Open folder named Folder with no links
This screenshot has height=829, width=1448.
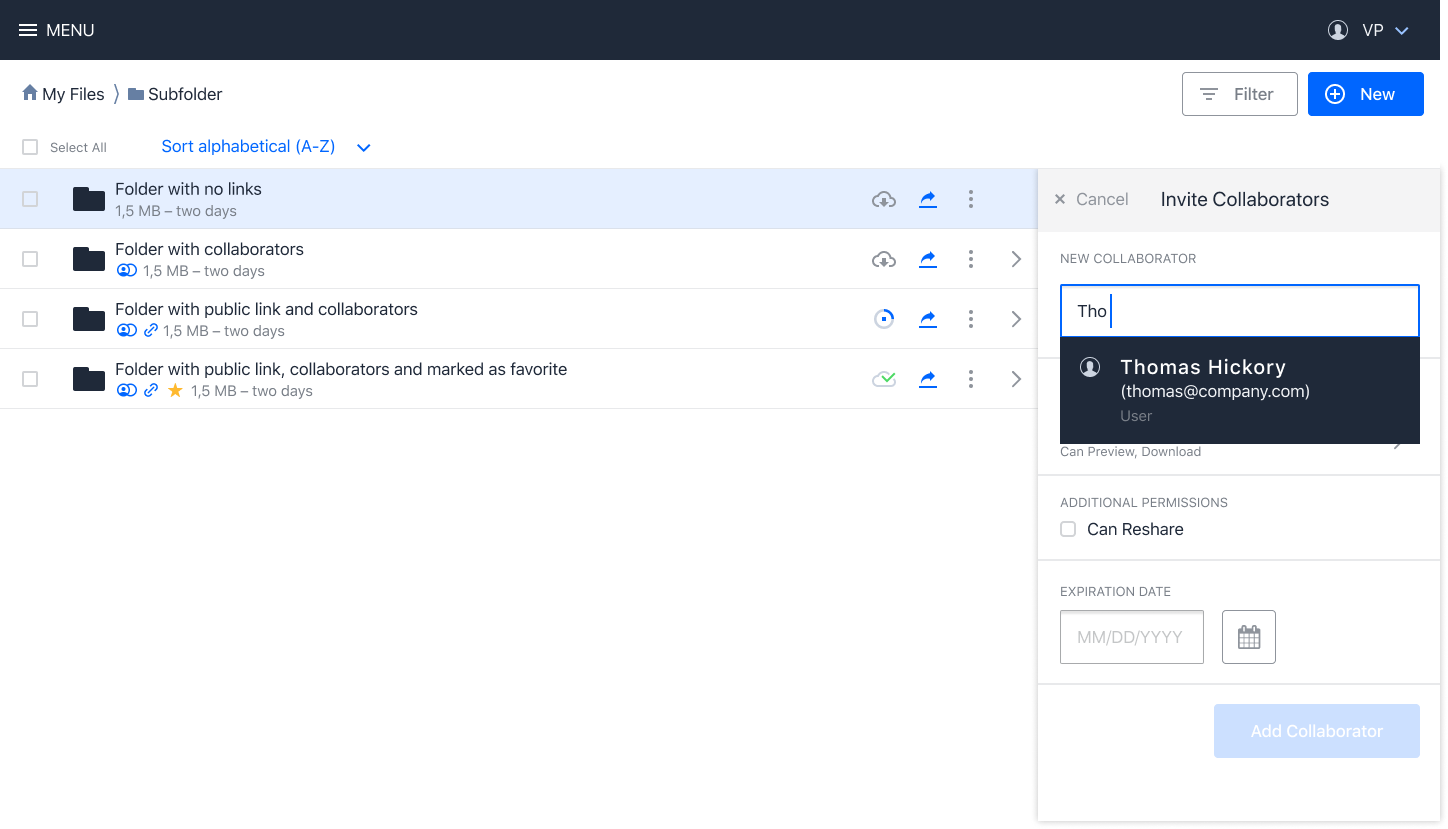[188, 189]
